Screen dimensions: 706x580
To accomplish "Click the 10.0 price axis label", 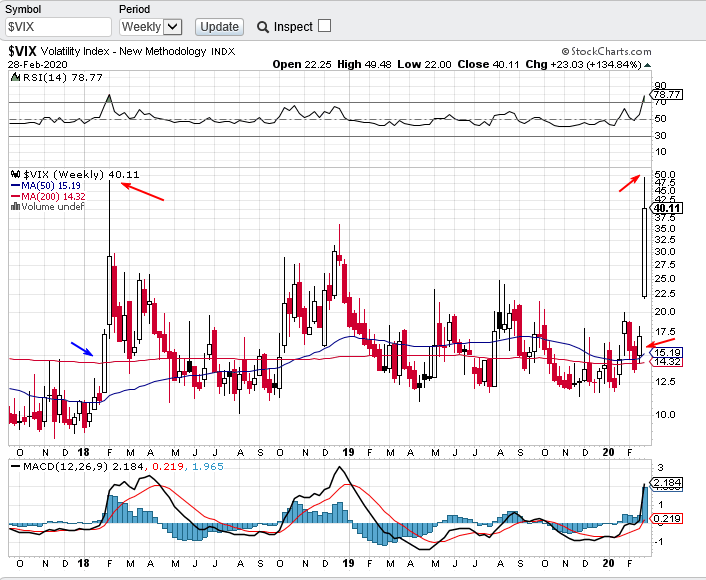I will point(665,415).
